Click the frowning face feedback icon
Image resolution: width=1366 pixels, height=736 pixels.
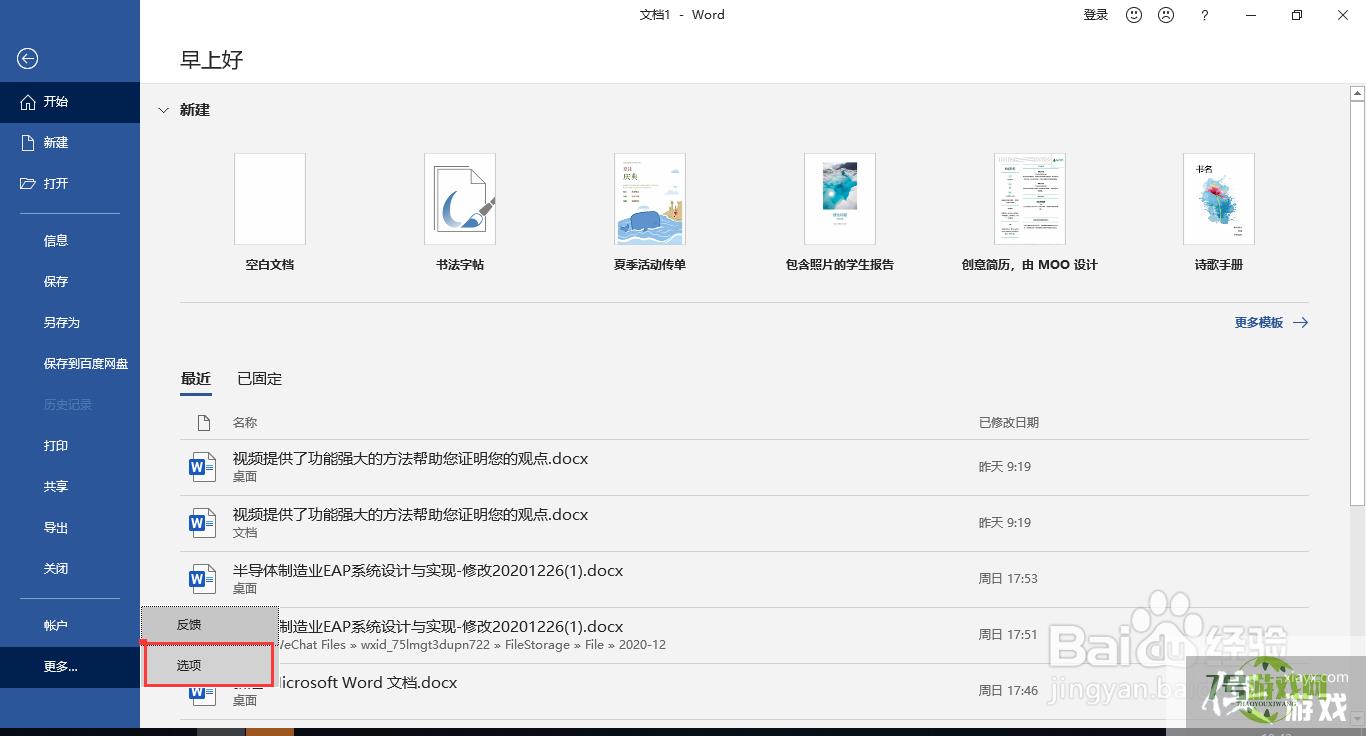coord(1166,15)
